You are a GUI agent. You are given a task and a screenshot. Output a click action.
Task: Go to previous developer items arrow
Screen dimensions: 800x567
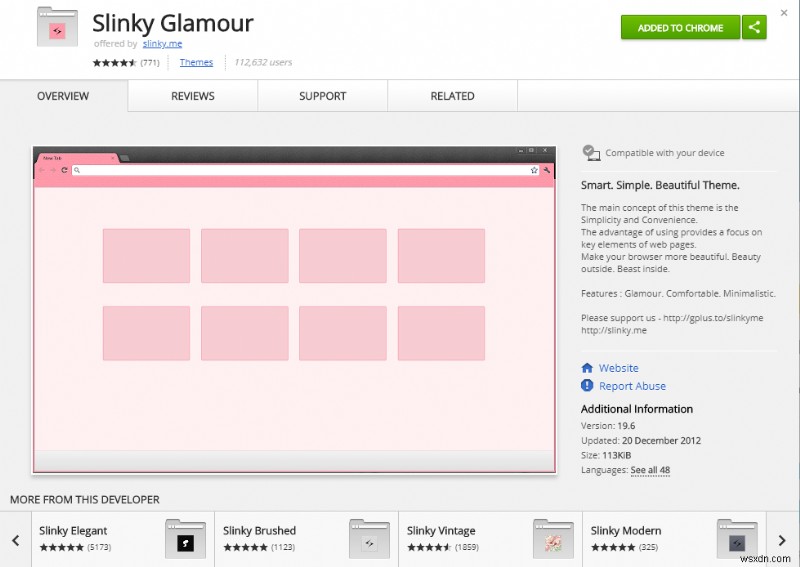coord(16,540)
